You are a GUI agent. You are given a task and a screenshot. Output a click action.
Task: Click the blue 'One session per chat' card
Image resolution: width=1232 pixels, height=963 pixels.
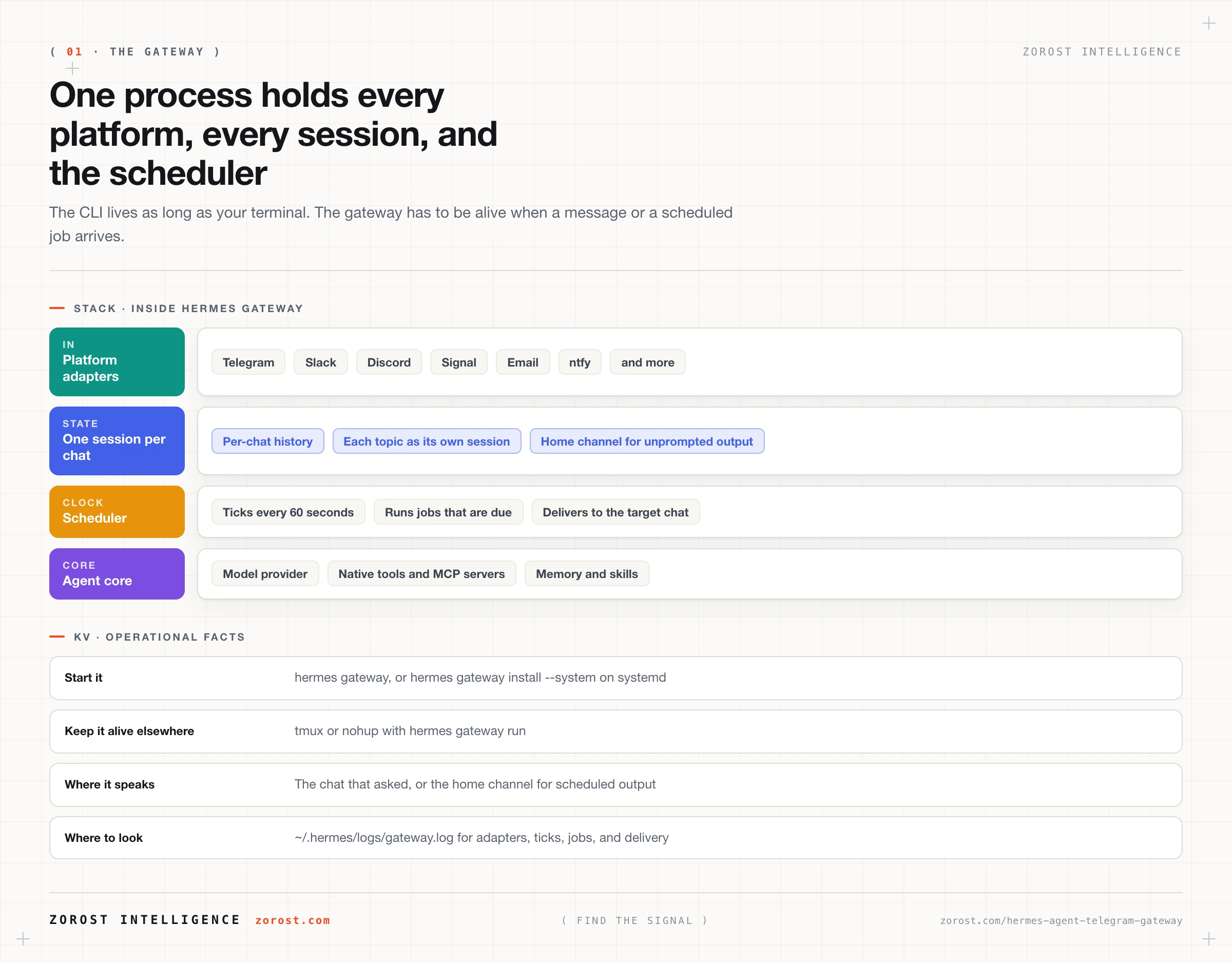click(x=117, y=440)
